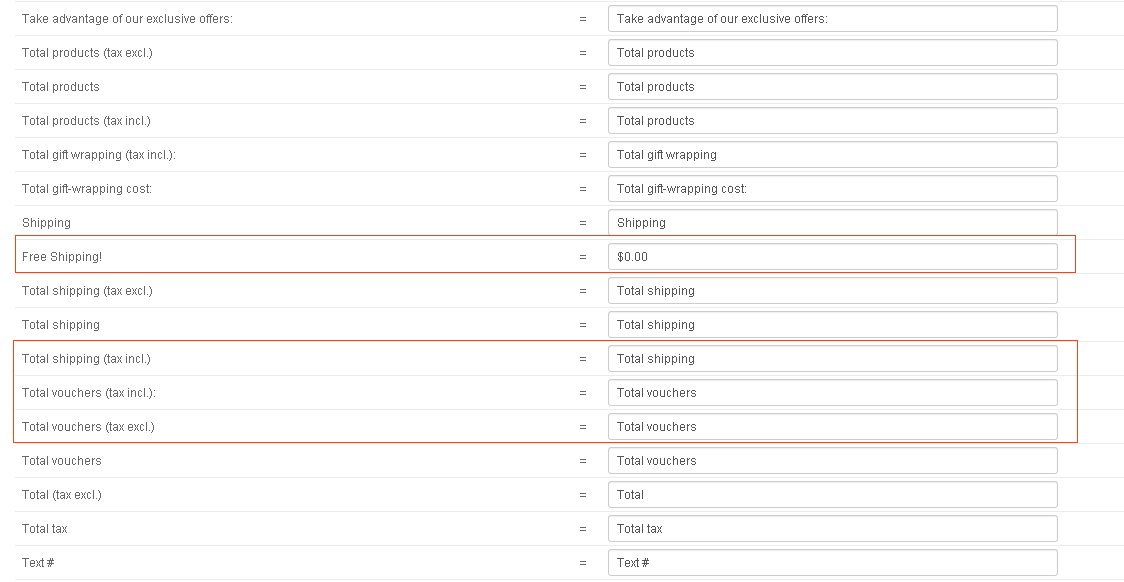Click translation field for plain Total vouchers row
1124x582 pixels.
pyautogui.click(x=832, y=461)
